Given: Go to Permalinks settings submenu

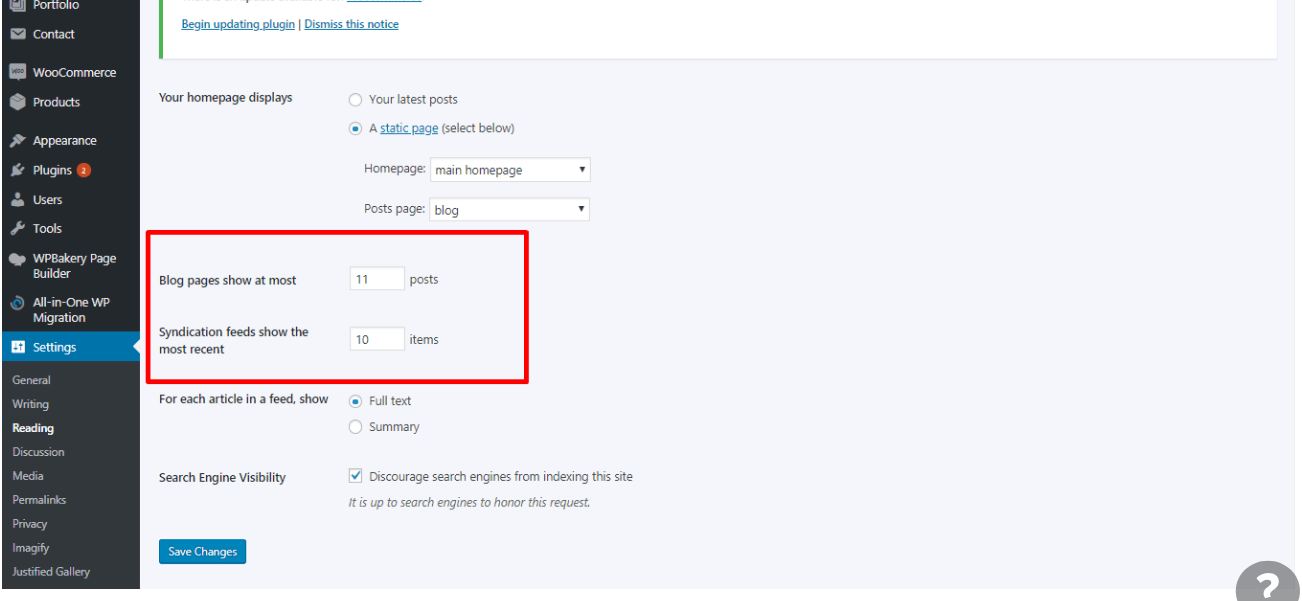Looking at the screenshot, I should (x=39, y=500).
